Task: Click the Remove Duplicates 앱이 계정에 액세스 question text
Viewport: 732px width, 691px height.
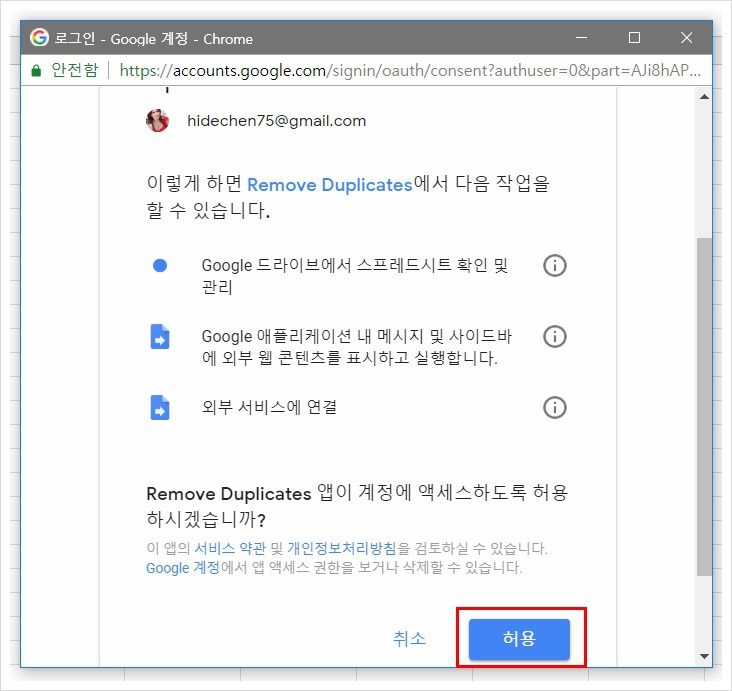Action: (x=357, y=506)
